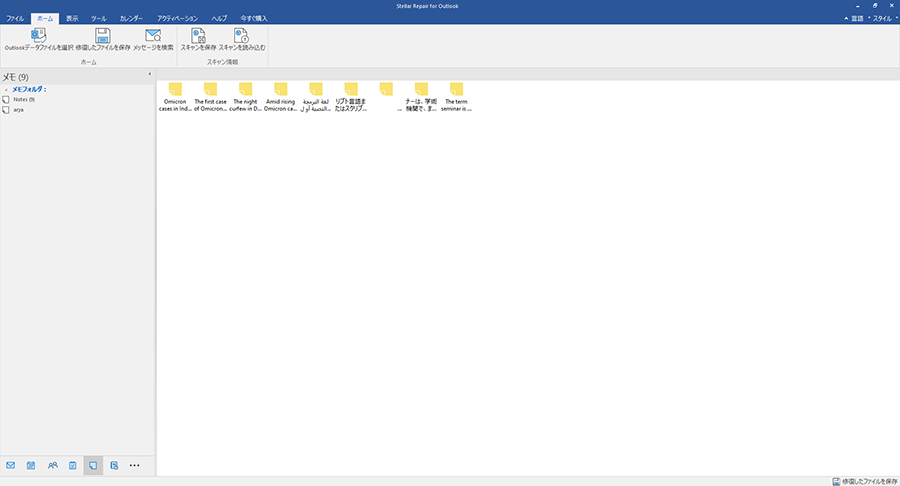Click 修復したファイルを保存 in status bar
The height and width of the screenshot is (486, 900).
864,481
